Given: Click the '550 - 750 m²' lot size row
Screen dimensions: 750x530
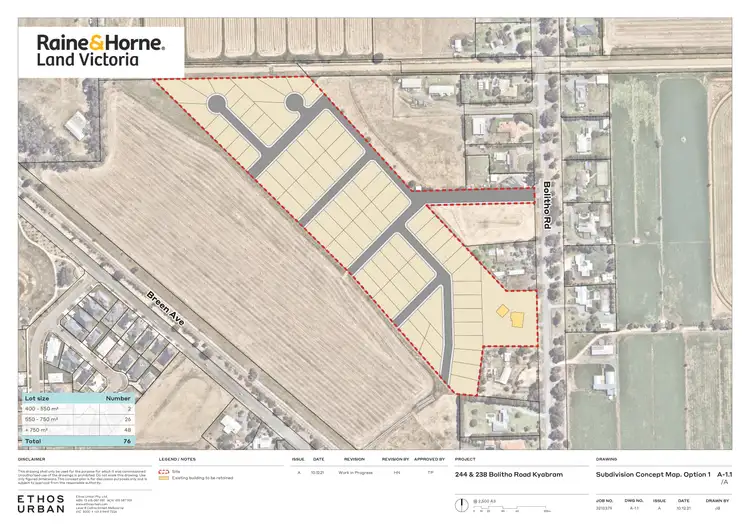Looking at the screenshot, I should (x=78, y=420).
